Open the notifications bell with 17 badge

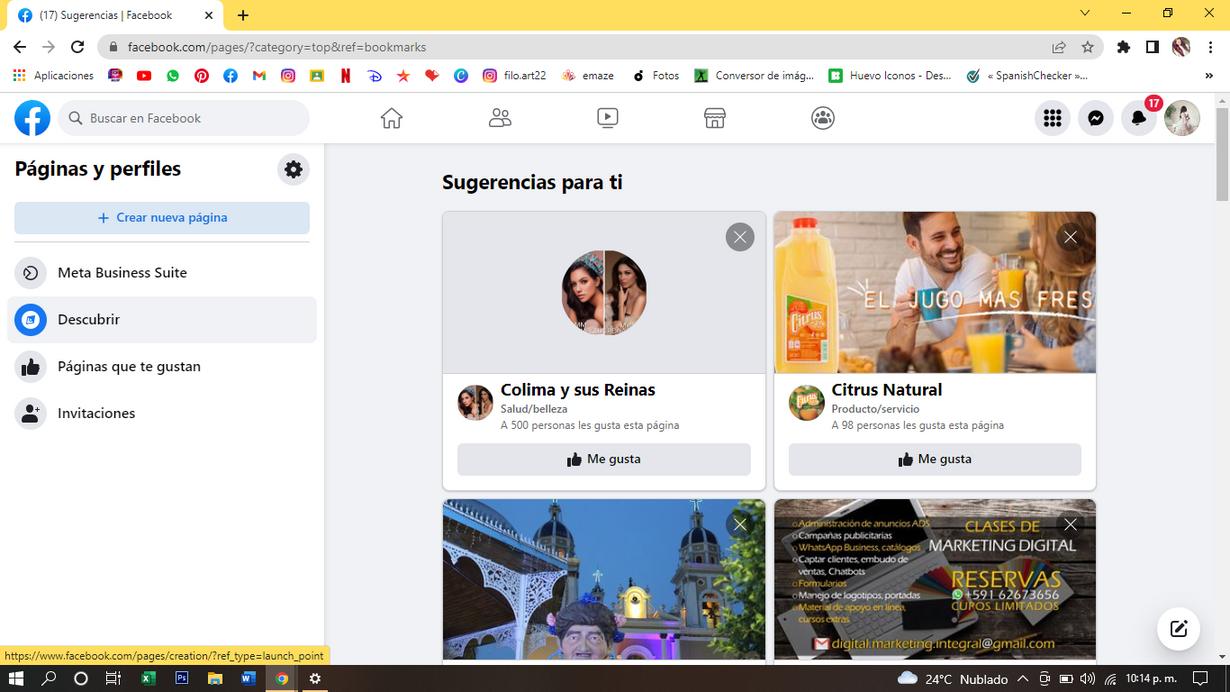coord(1139,118)
